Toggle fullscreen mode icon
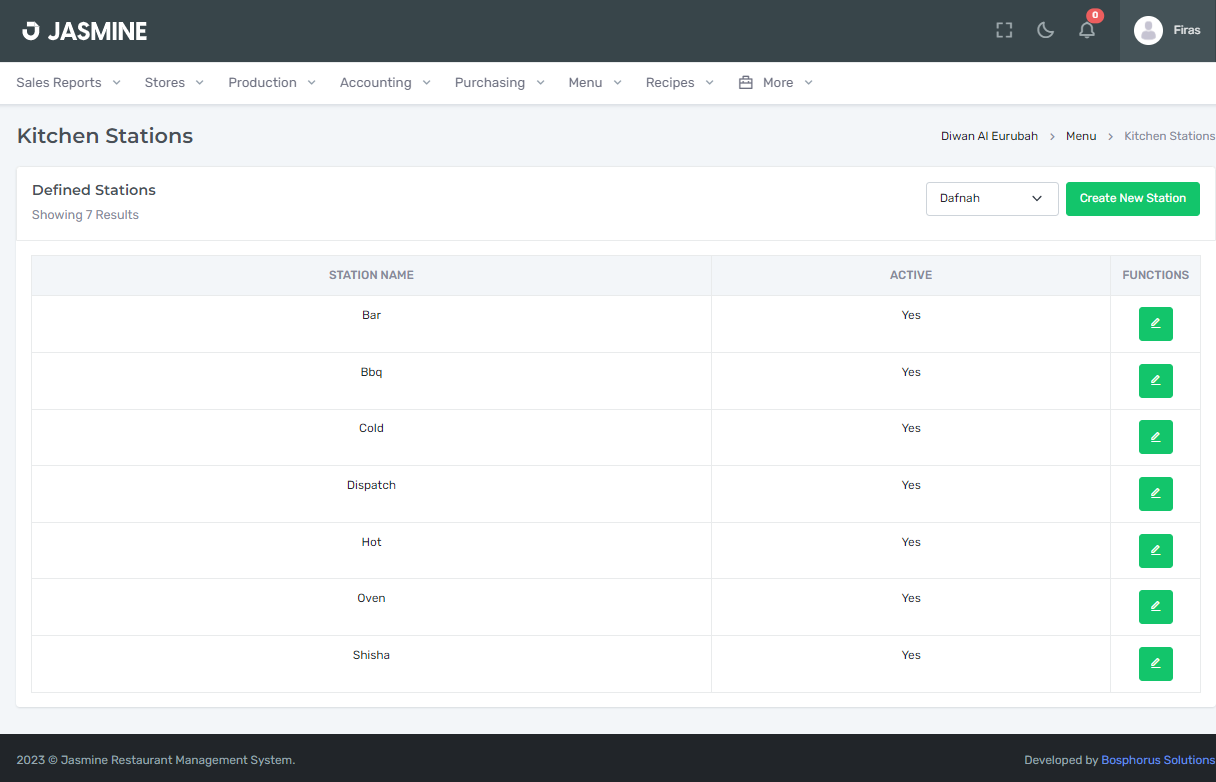Screen dimensions: 1216x782 [1004, 31]
